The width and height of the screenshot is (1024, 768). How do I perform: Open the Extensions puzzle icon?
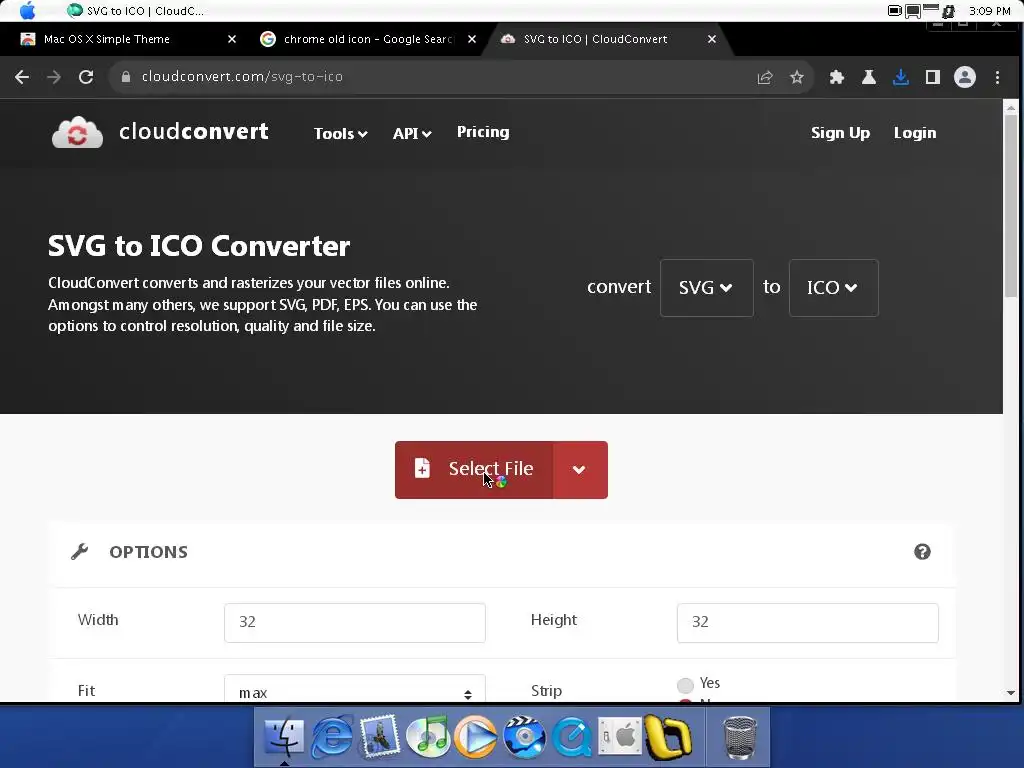point(837,77)
